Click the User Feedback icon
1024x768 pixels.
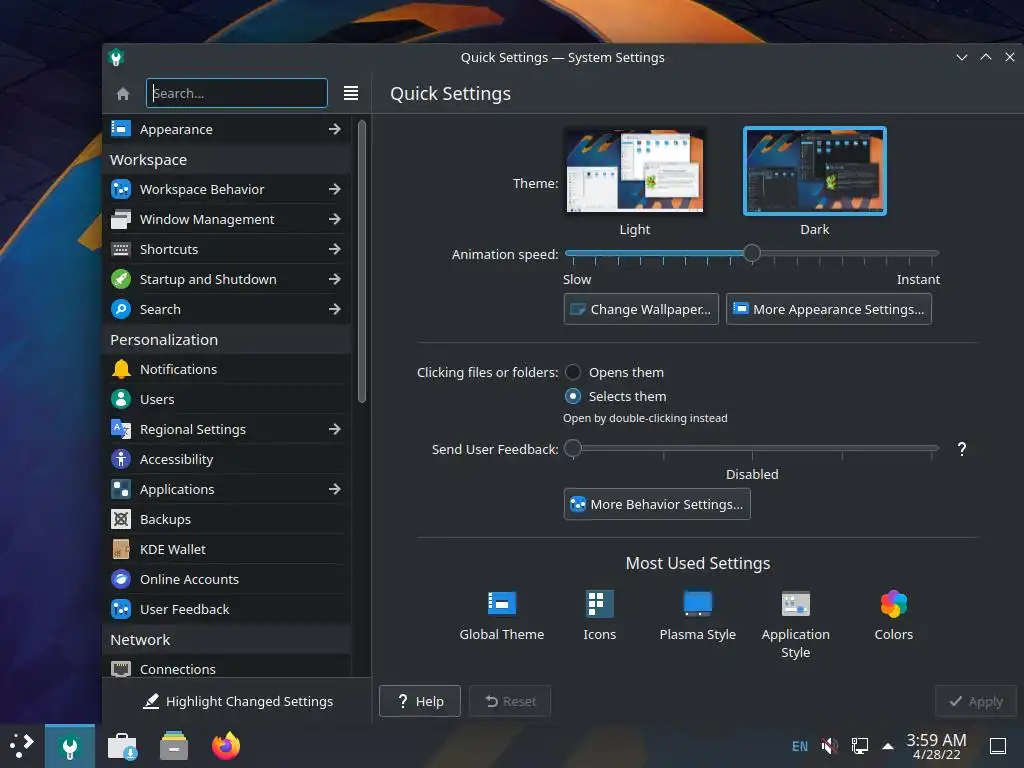(121, 609)
